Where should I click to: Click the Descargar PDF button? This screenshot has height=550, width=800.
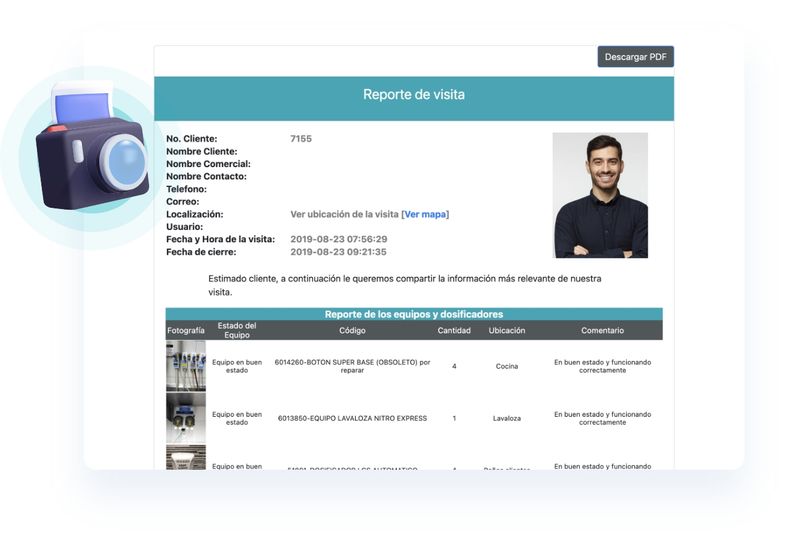pos(635,57)
